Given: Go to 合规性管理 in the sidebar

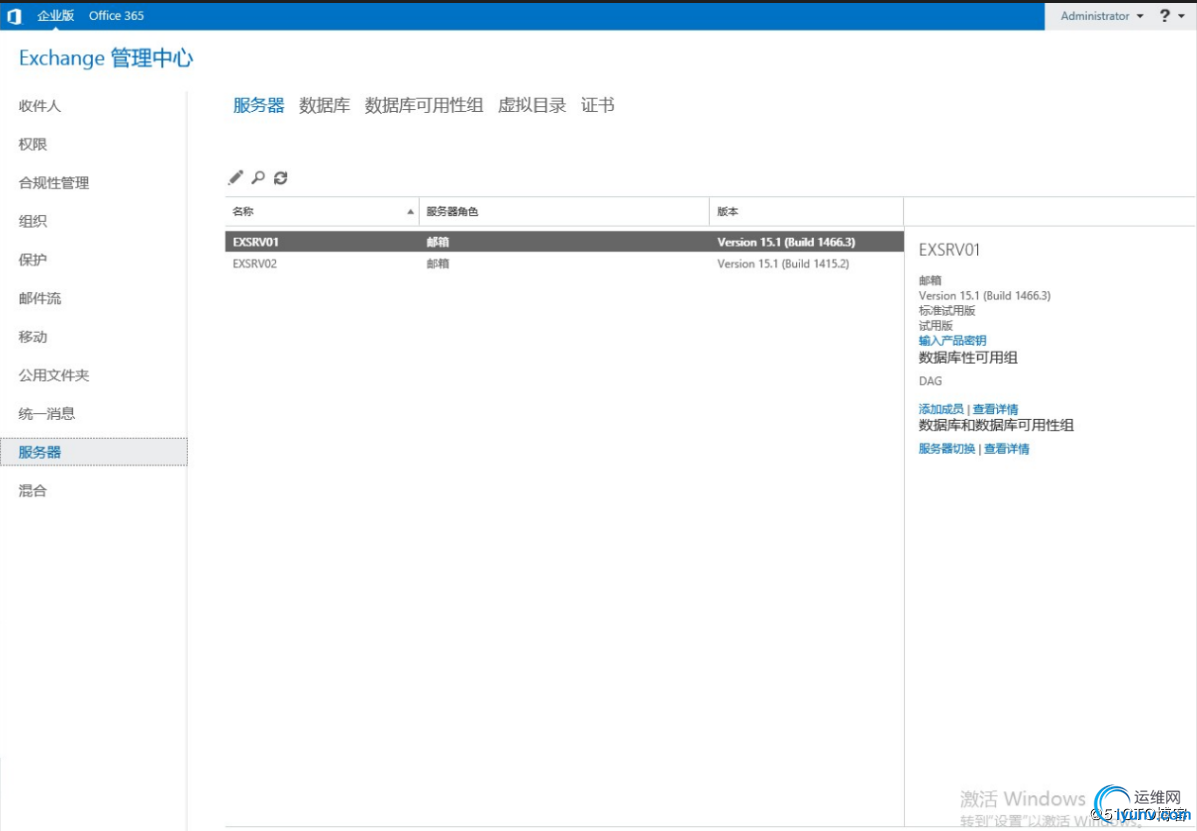Looking at the screenshot, I should (54, 183).
